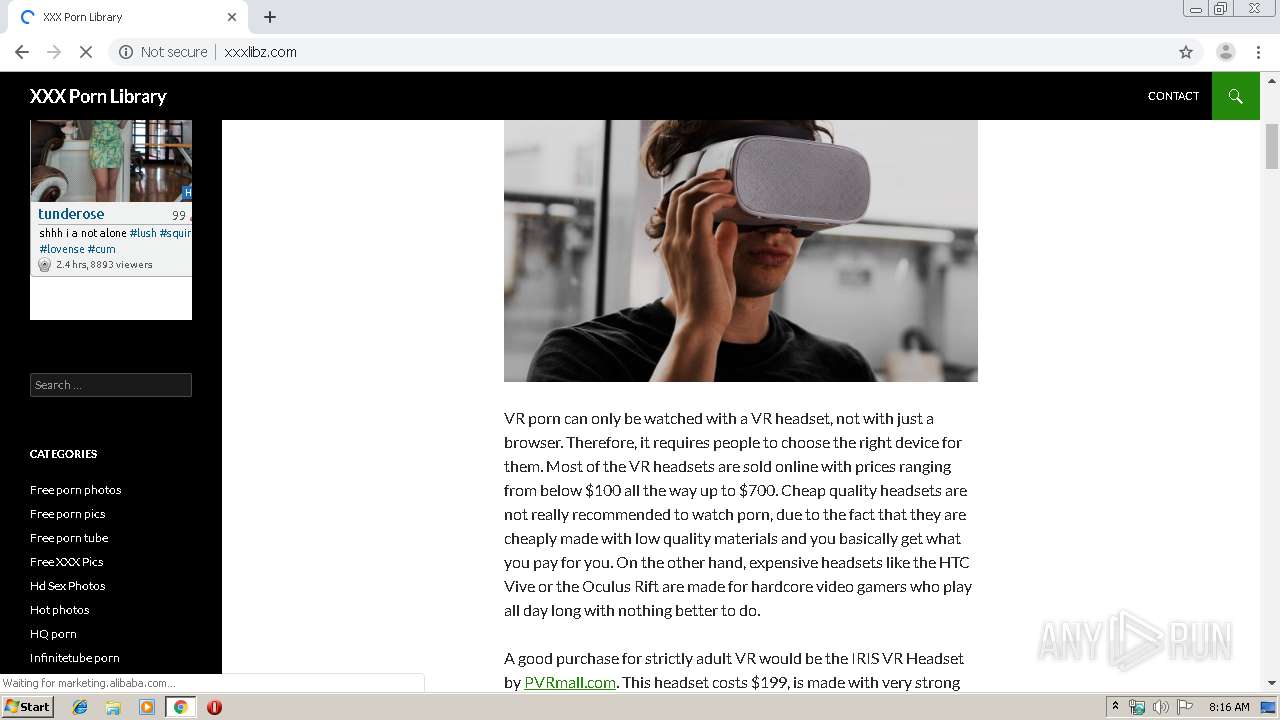Open the Chrome profile avatar icon
Image resolution: width=1280 pixels, height=720 pixels.
click(1225, 52)
